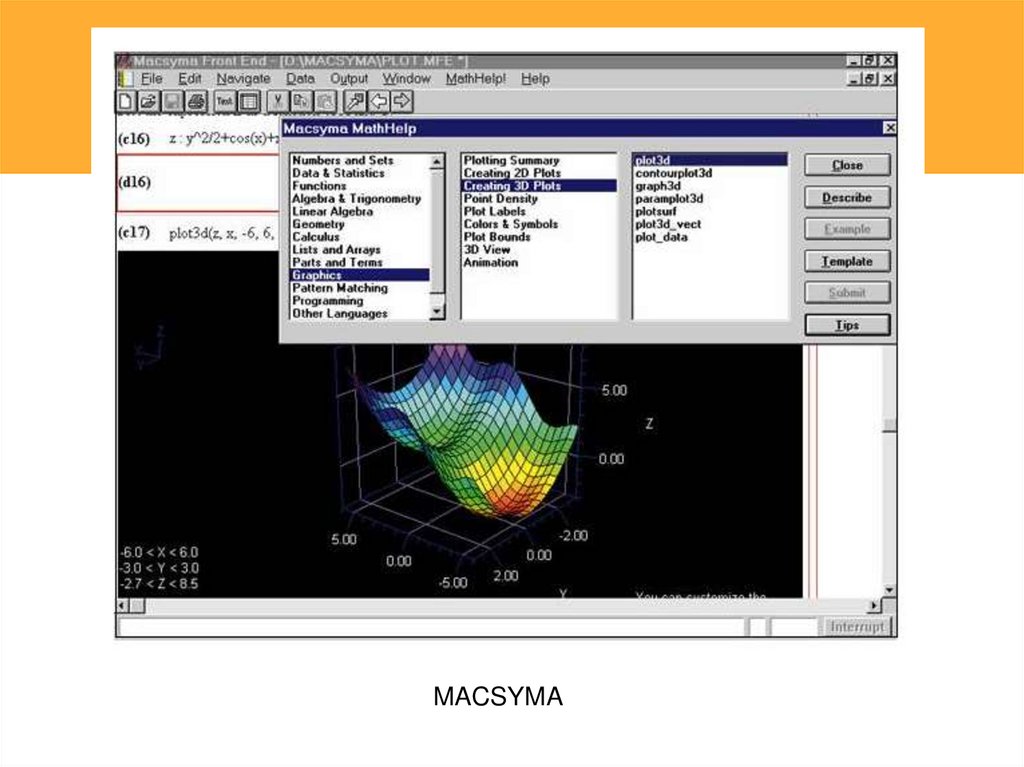Open the File menu

pos(152,78)
